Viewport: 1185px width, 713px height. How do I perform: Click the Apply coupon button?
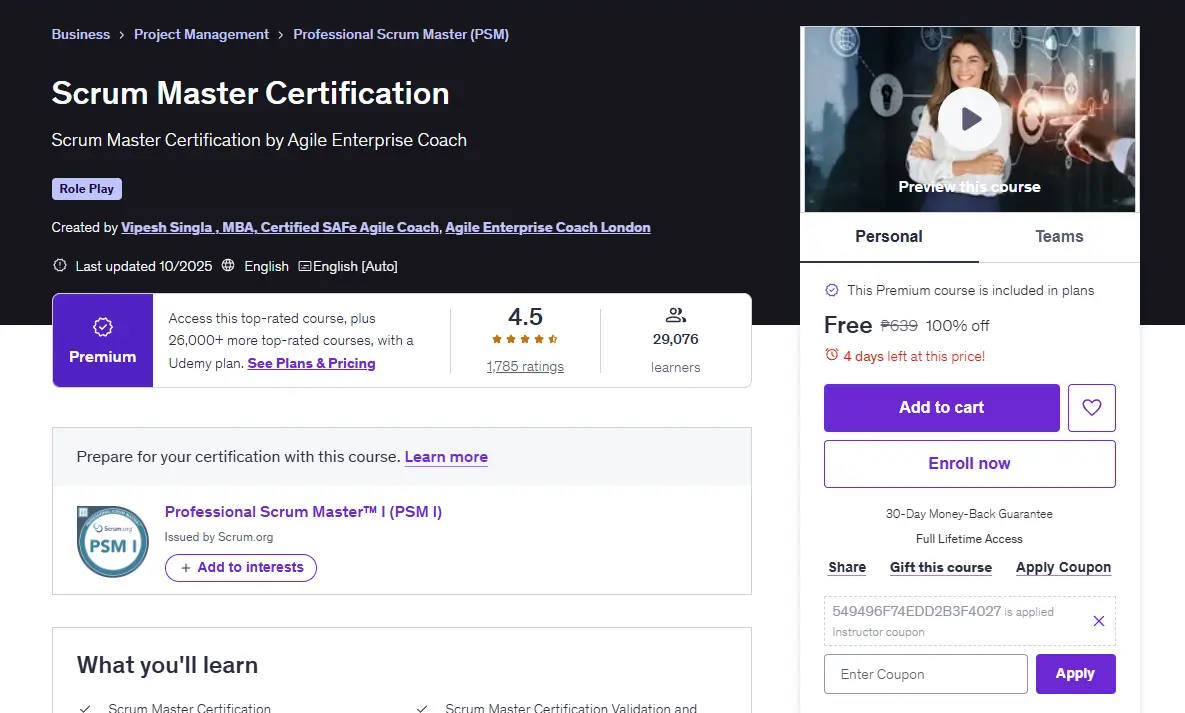pyautogui.click(x=1075, y=674)
